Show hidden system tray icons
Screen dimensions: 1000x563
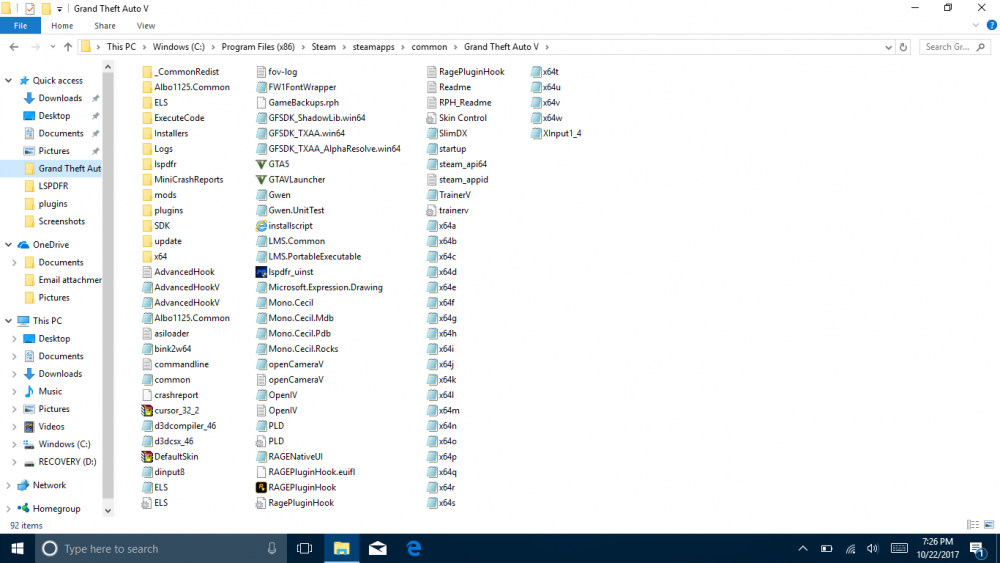click(803, 548)
